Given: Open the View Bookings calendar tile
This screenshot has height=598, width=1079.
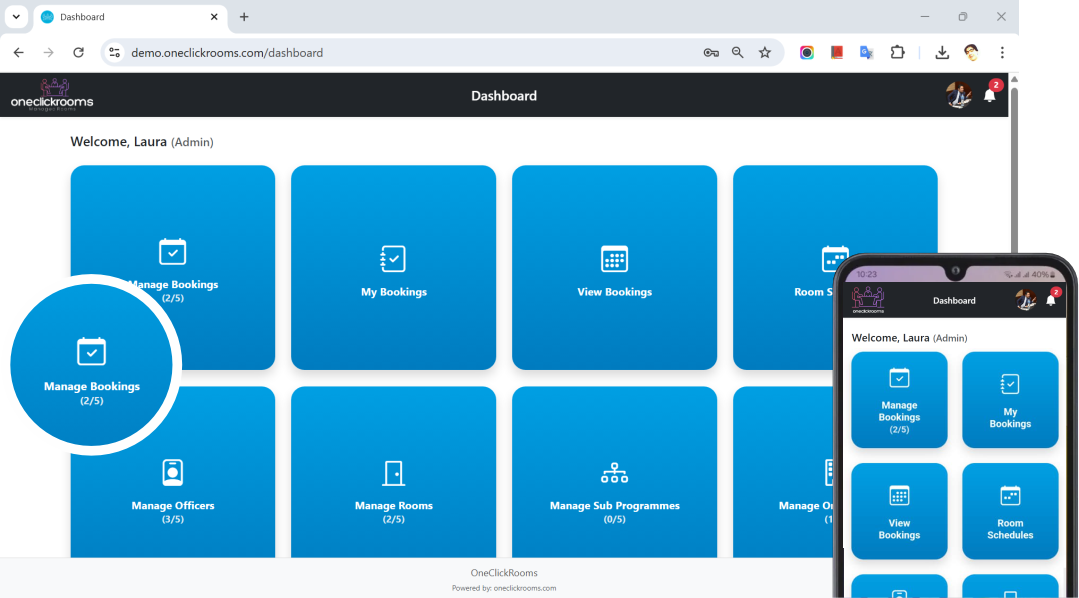Looking at the screenshot, I should click(614, 268).
